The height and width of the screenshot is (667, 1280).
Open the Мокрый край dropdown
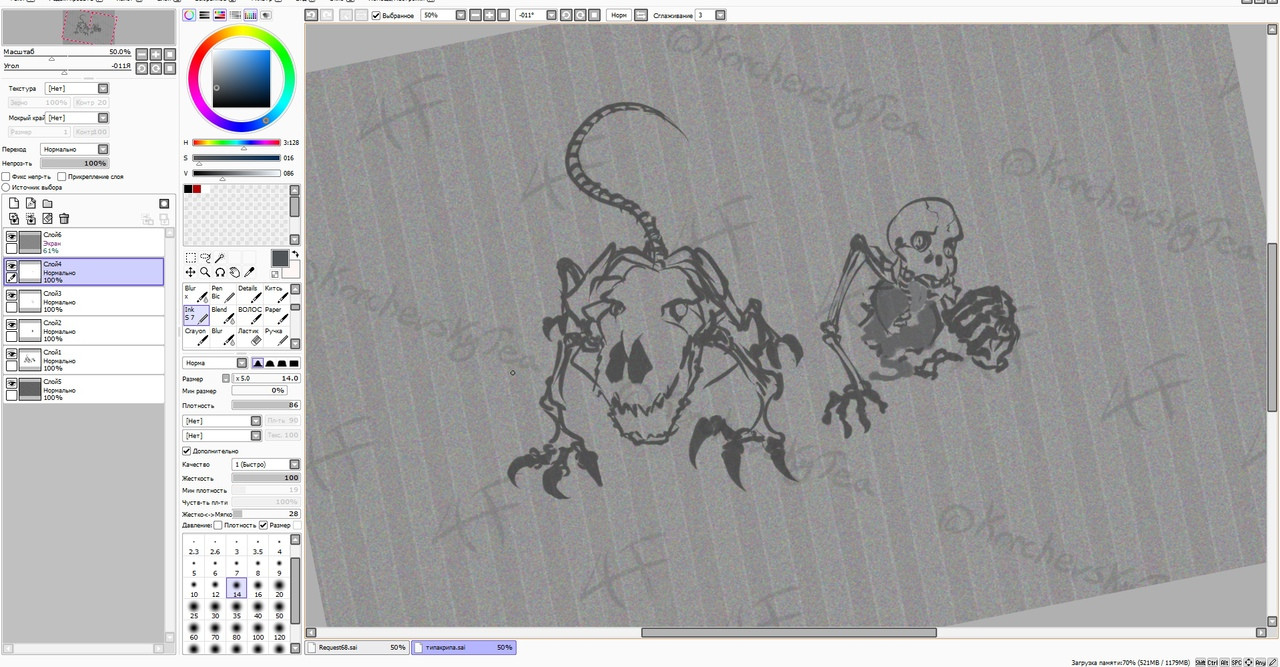click(77, 117)
